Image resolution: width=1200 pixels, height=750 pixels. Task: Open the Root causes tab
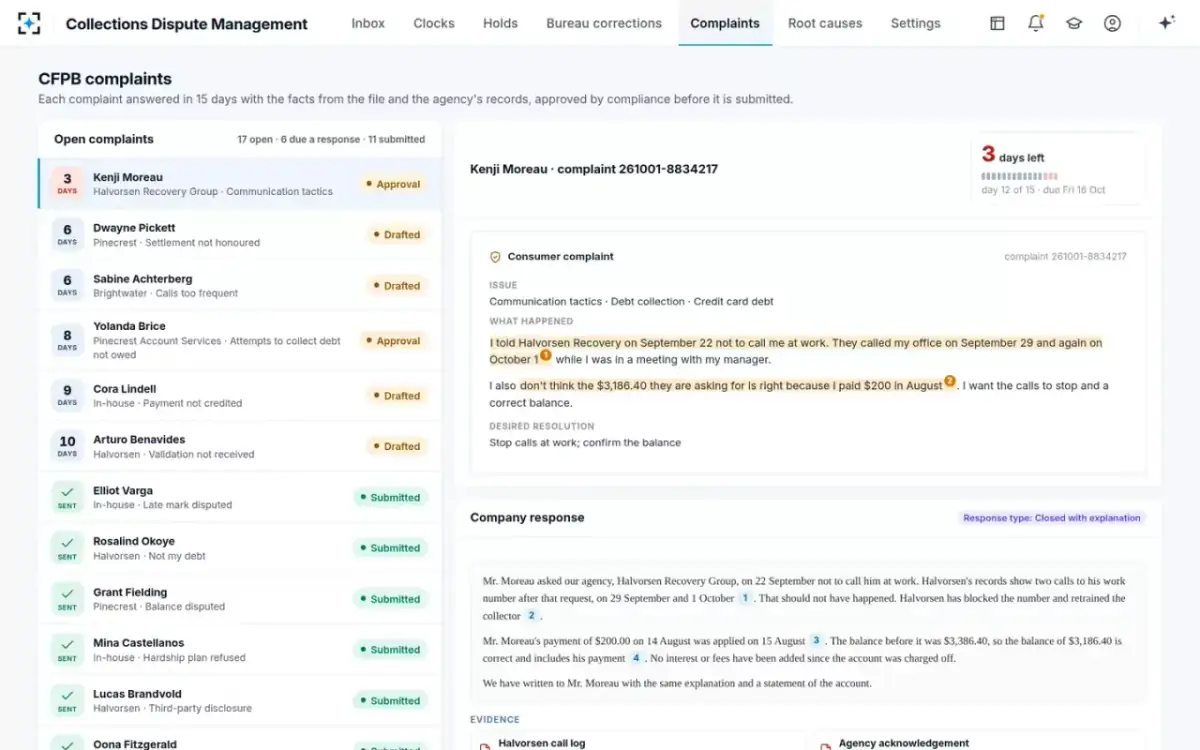(x=825, y=23)
